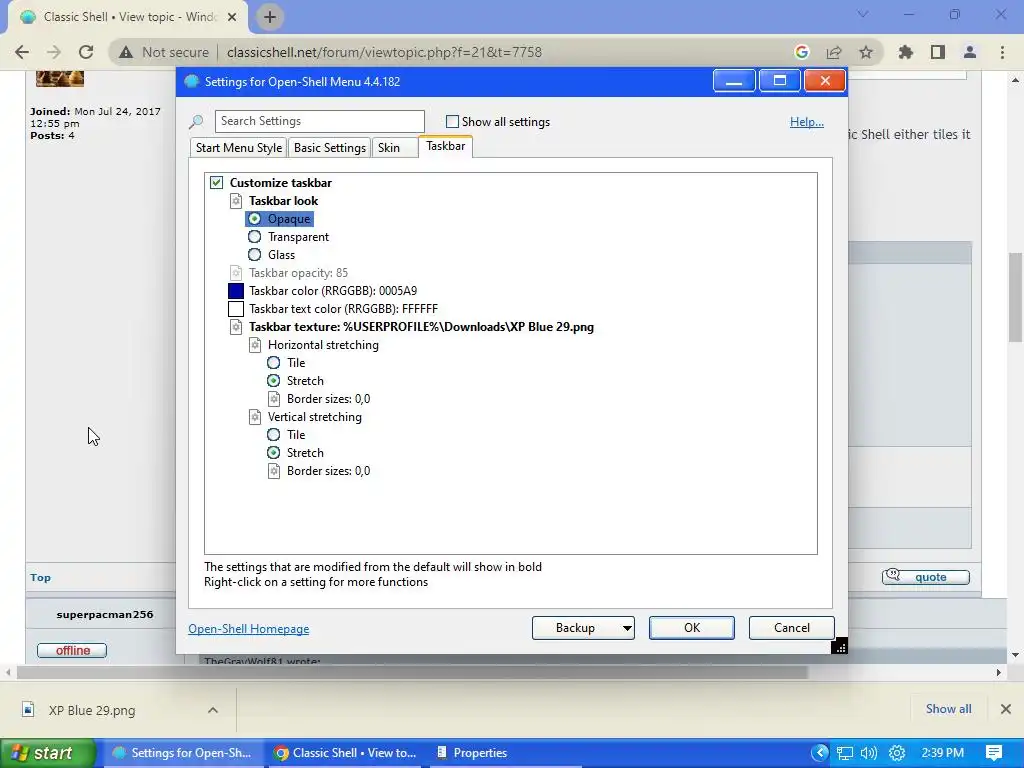Click the settings gear tray icon

[x=897, y=753]
